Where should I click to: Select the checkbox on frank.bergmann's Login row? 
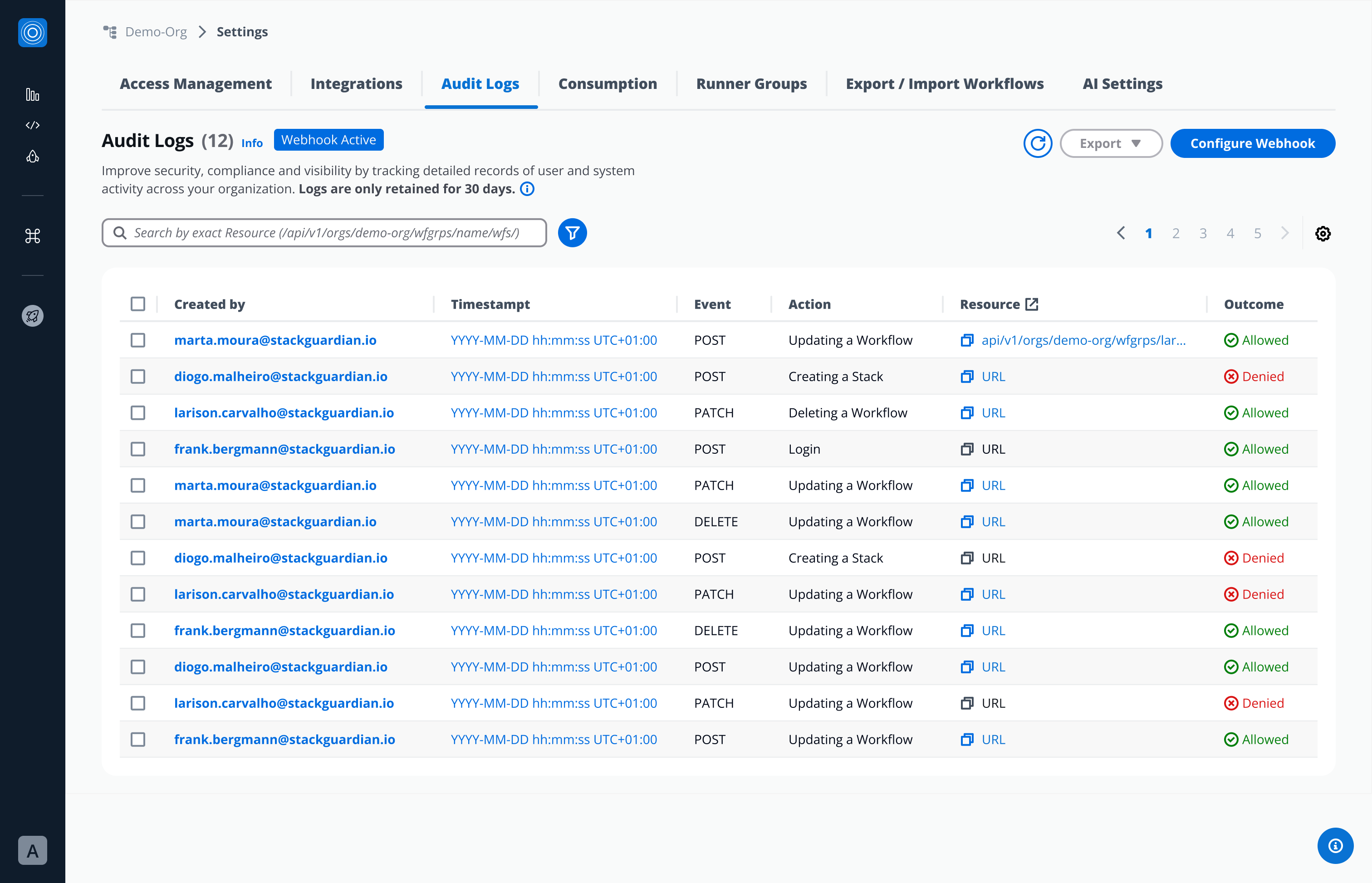point(138,449)
